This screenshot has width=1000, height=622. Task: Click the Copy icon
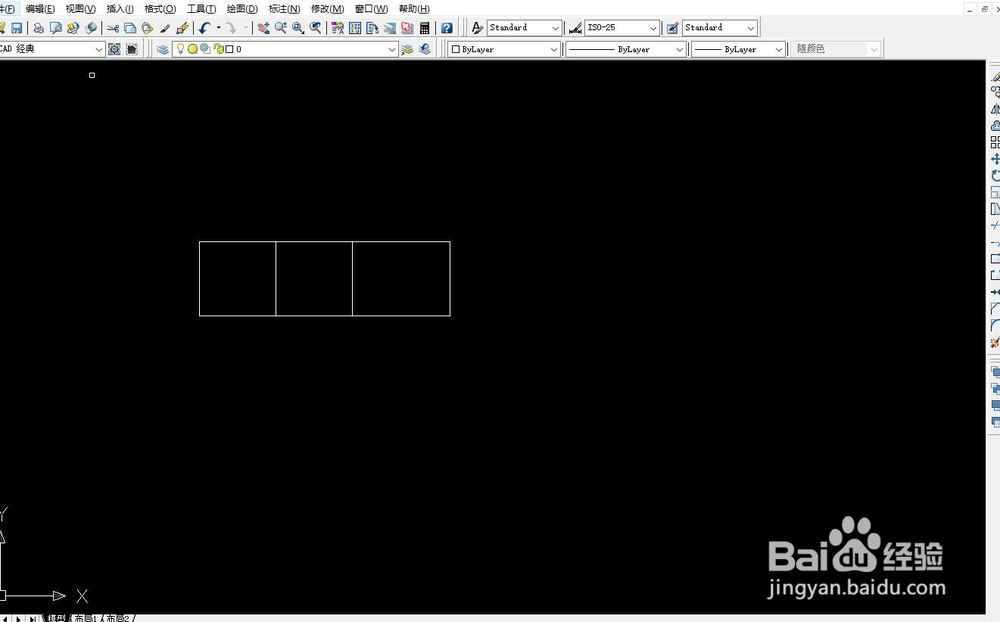[130, 28]
